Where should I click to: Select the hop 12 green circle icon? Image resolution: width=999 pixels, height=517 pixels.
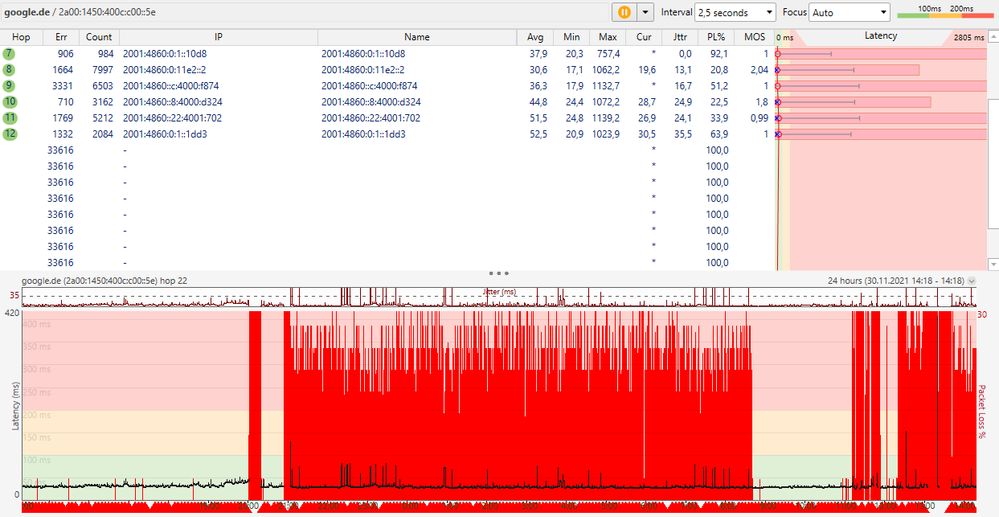[x=10, y=134]
